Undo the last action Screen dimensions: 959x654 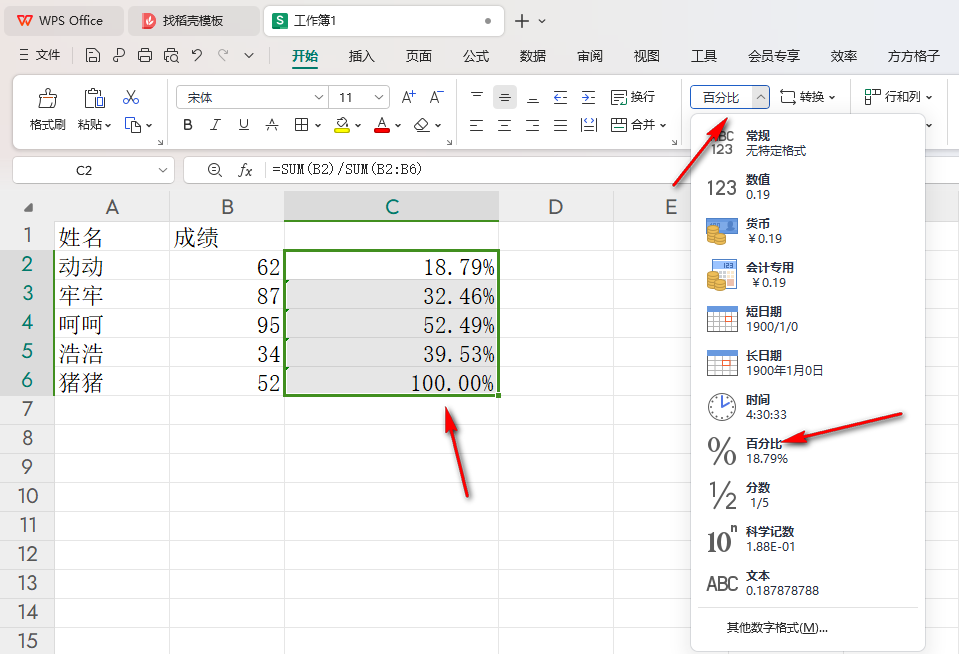pos(197,56)
